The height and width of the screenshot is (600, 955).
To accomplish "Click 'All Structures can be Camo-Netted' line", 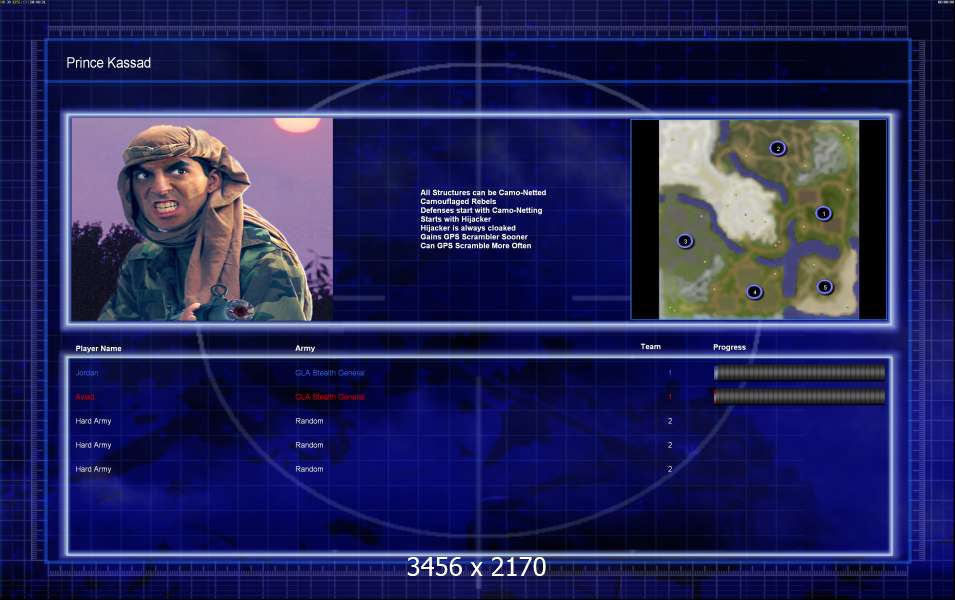I will [483, 192].
